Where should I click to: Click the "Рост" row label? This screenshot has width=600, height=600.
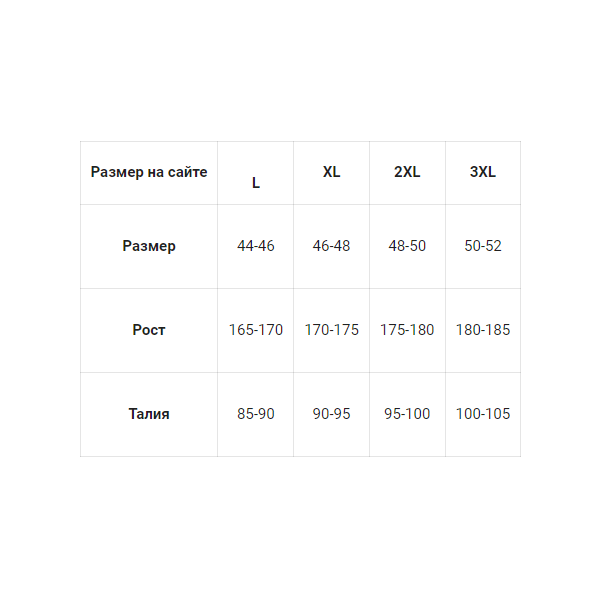149,330
